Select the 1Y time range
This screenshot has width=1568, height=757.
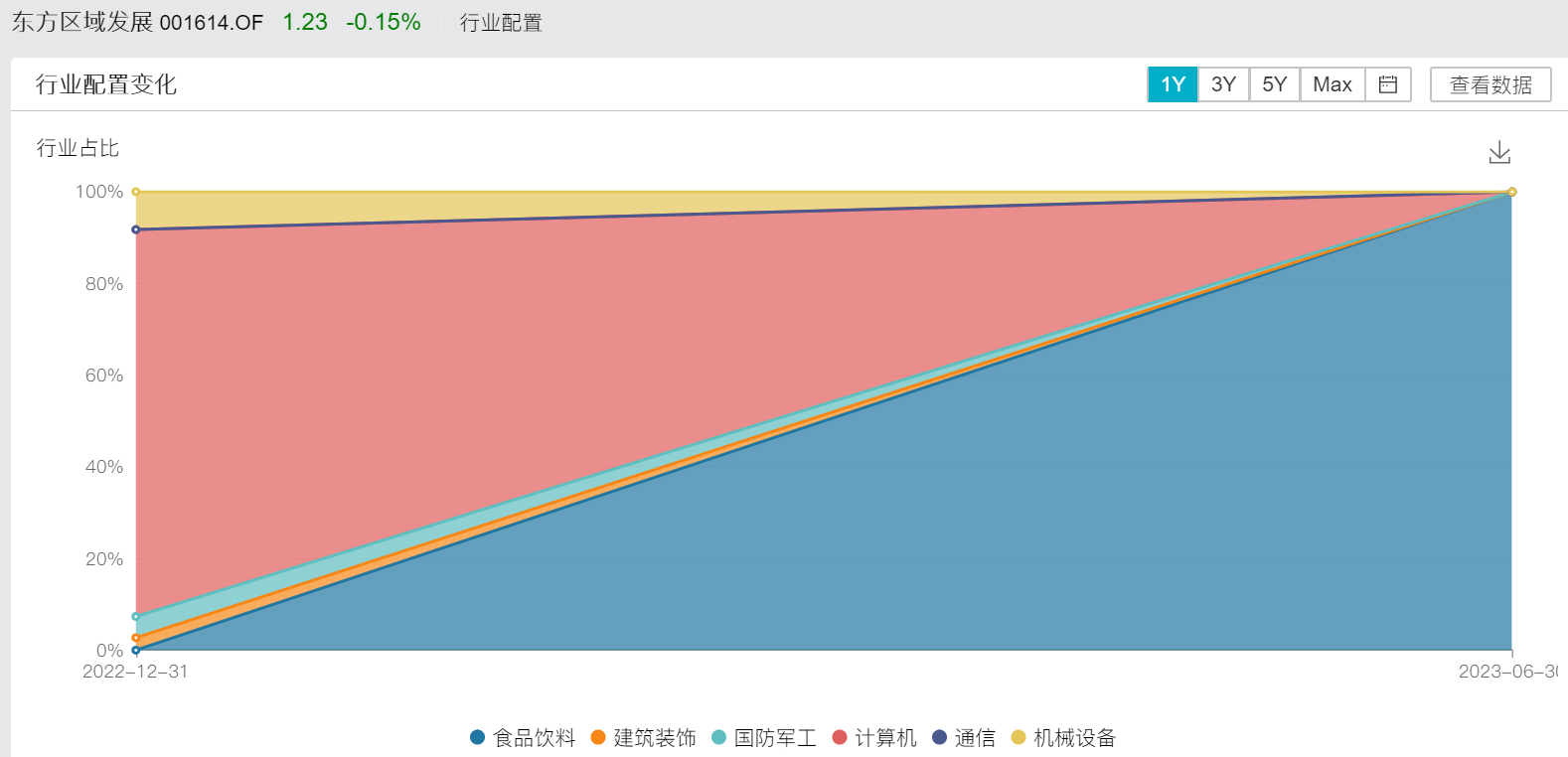coord(1173,84)
